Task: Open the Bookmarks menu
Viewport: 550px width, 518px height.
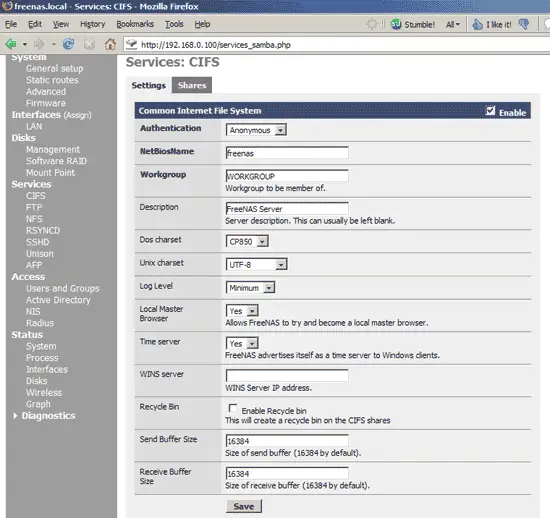Action: point(135,24)
